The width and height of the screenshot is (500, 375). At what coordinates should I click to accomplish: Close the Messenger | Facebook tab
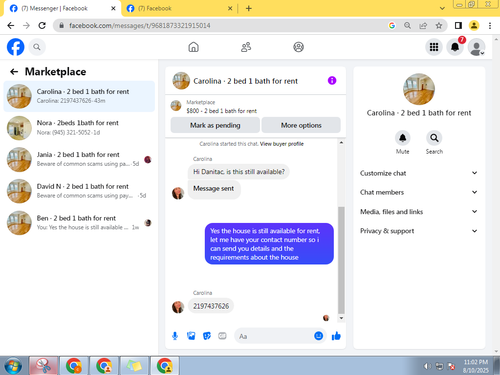[x=113, y=9]
